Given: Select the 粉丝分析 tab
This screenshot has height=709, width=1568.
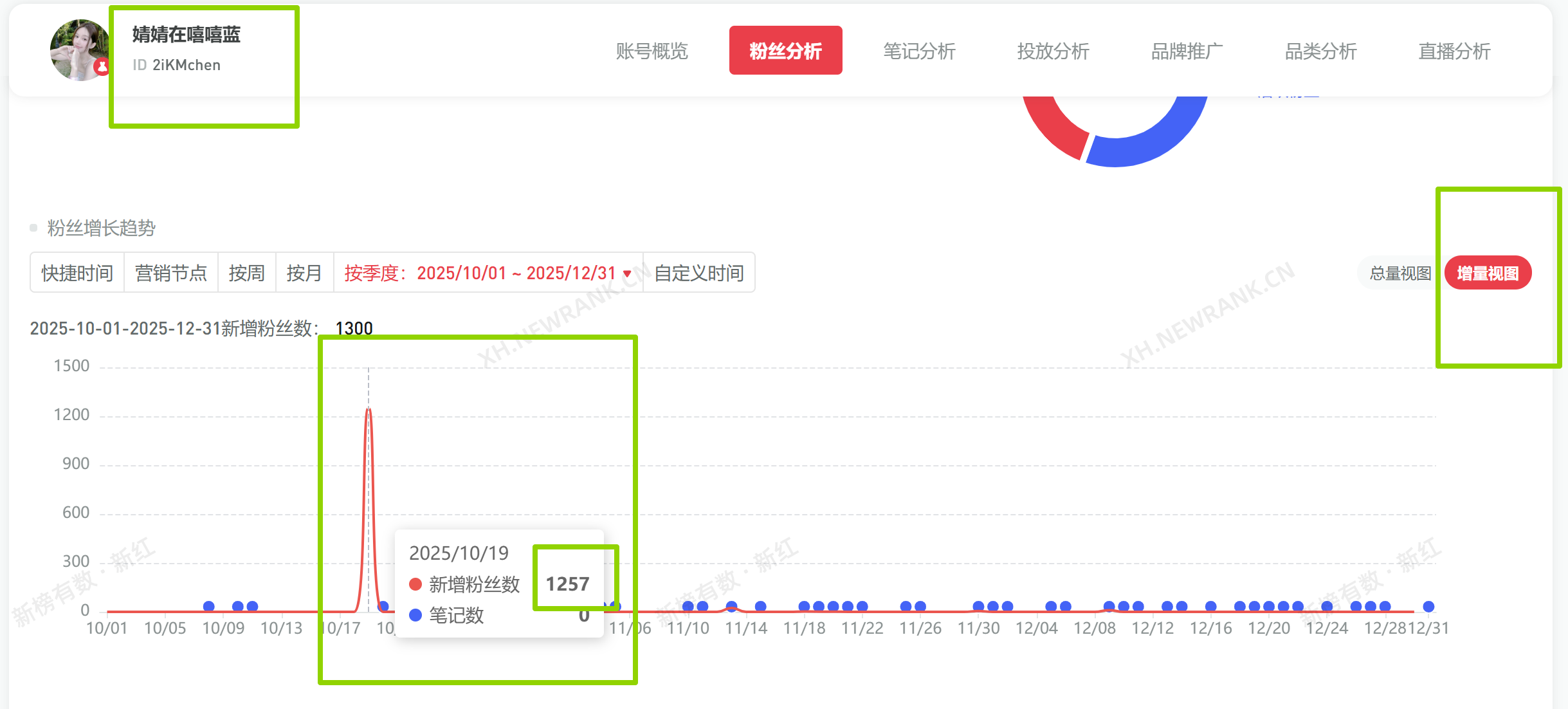Looking at the screenshot, I should [785, 51].
